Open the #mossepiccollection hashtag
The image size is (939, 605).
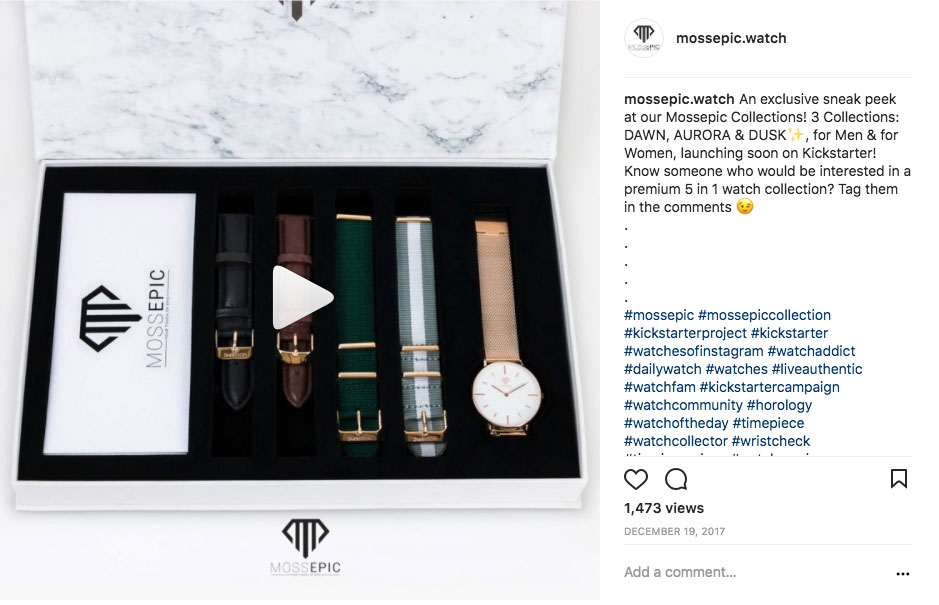click(764, 315)
